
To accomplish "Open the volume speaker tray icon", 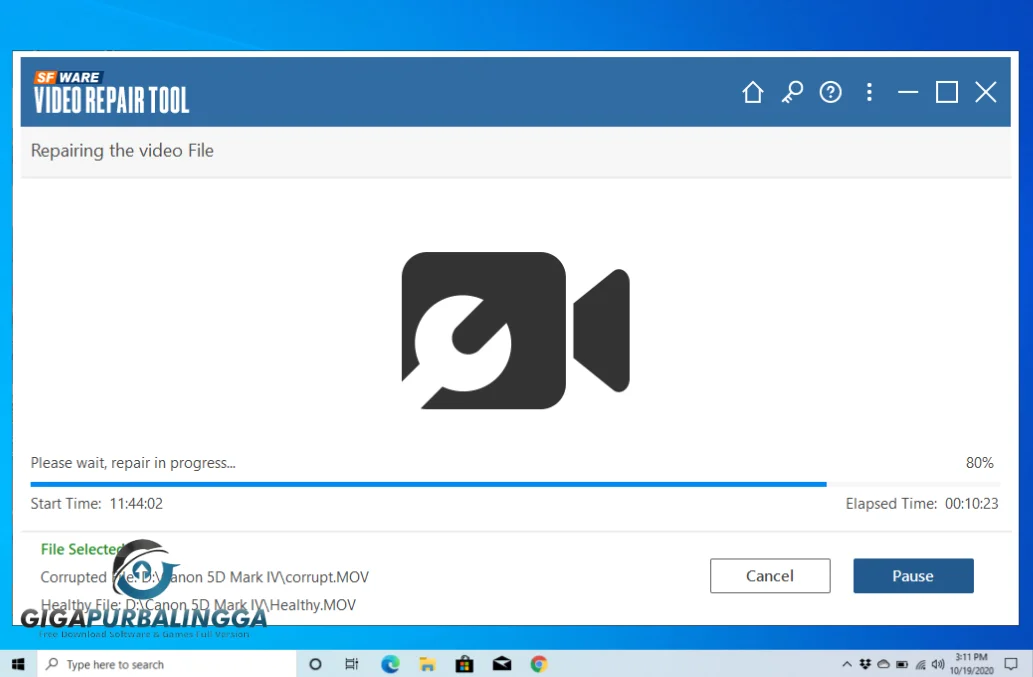I will click(937, 664).
